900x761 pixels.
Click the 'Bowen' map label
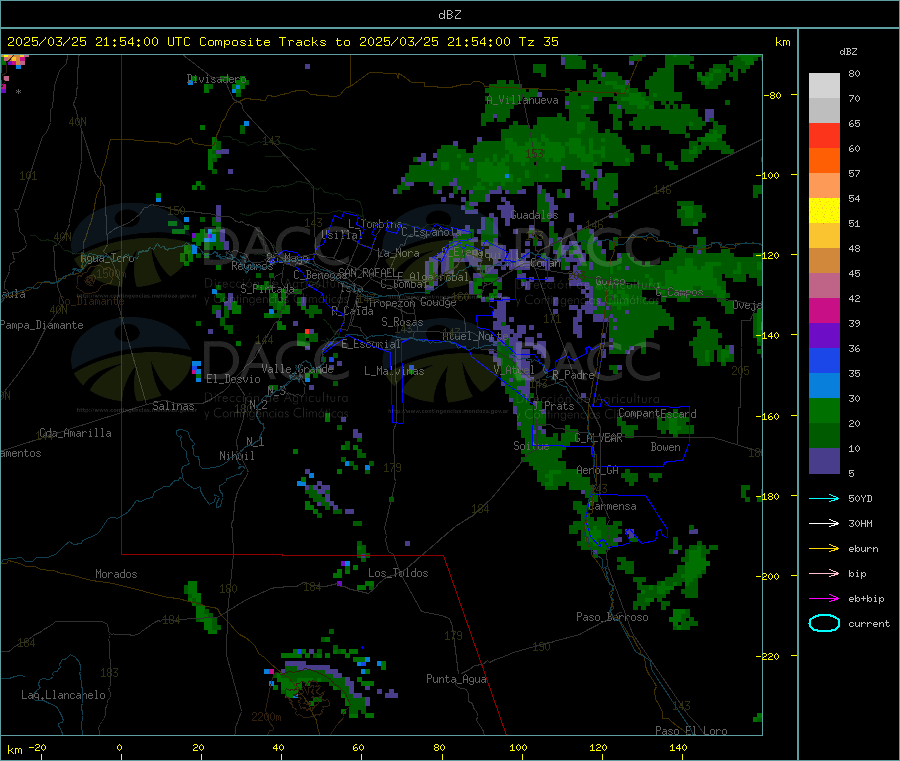point(665,447)
